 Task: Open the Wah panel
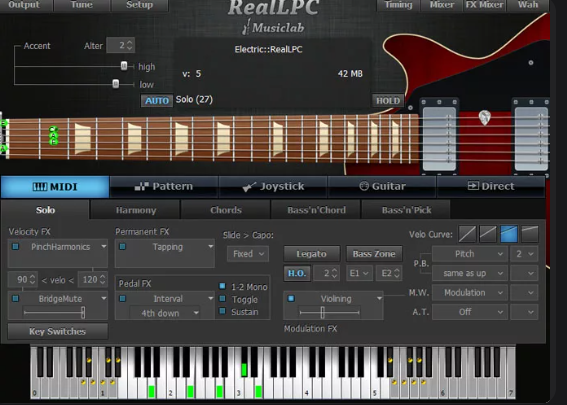tap(528, 5)
